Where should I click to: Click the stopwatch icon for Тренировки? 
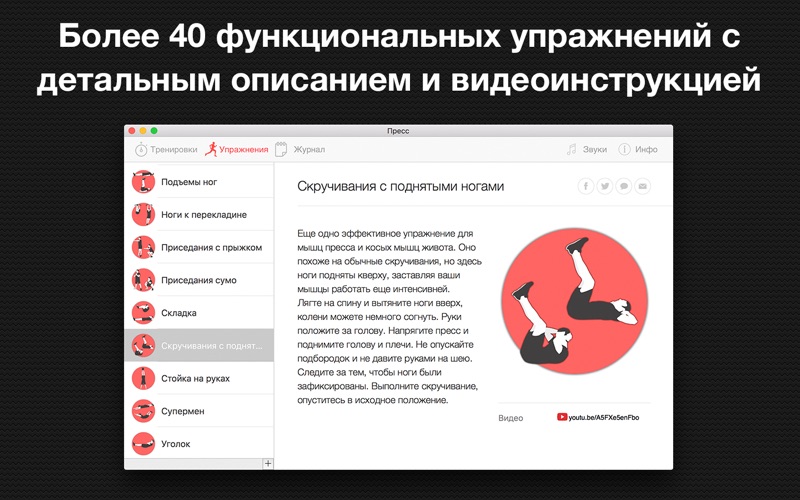point(141,149)
